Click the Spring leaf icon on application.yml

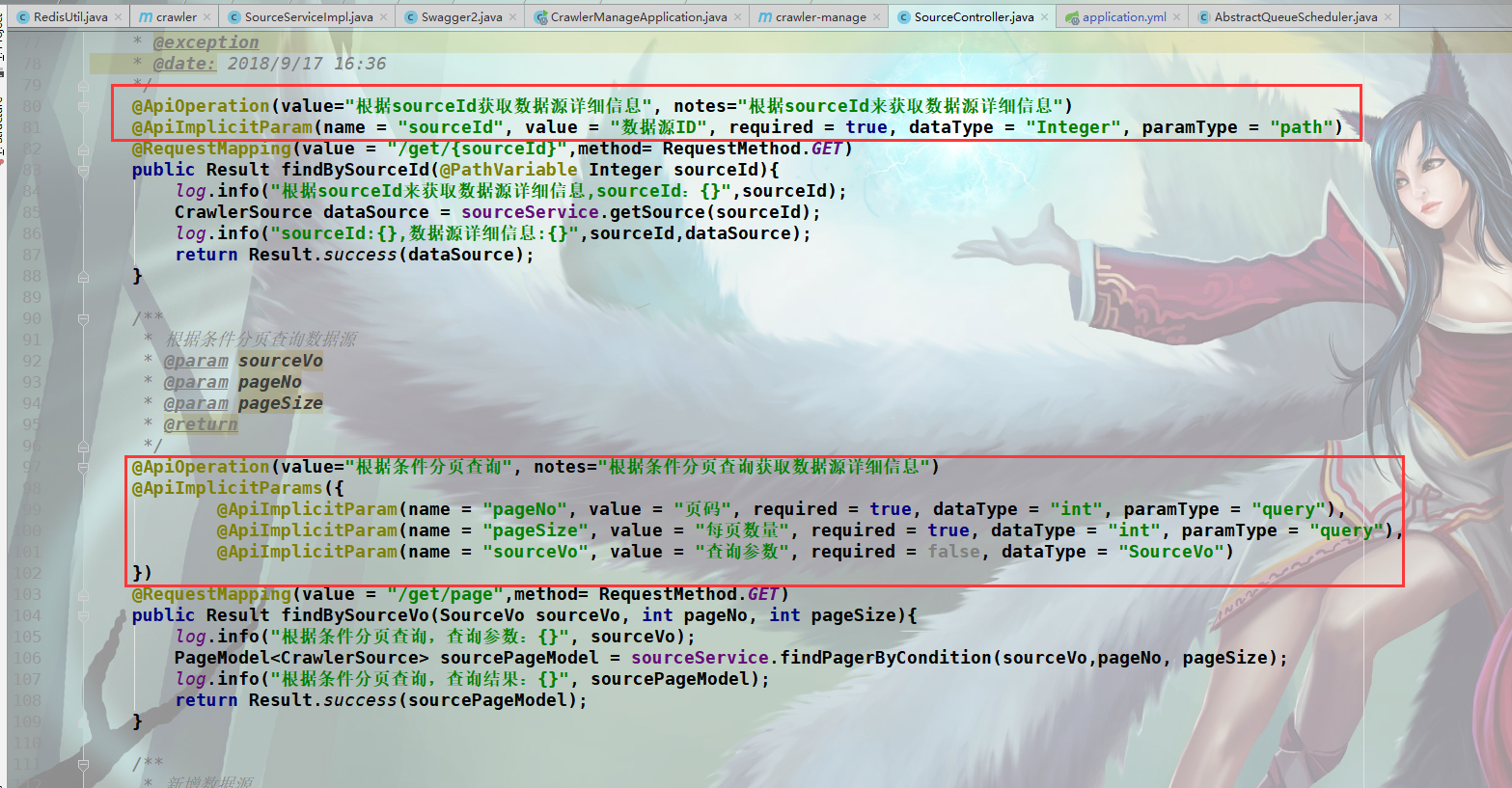coord(1072,17)
